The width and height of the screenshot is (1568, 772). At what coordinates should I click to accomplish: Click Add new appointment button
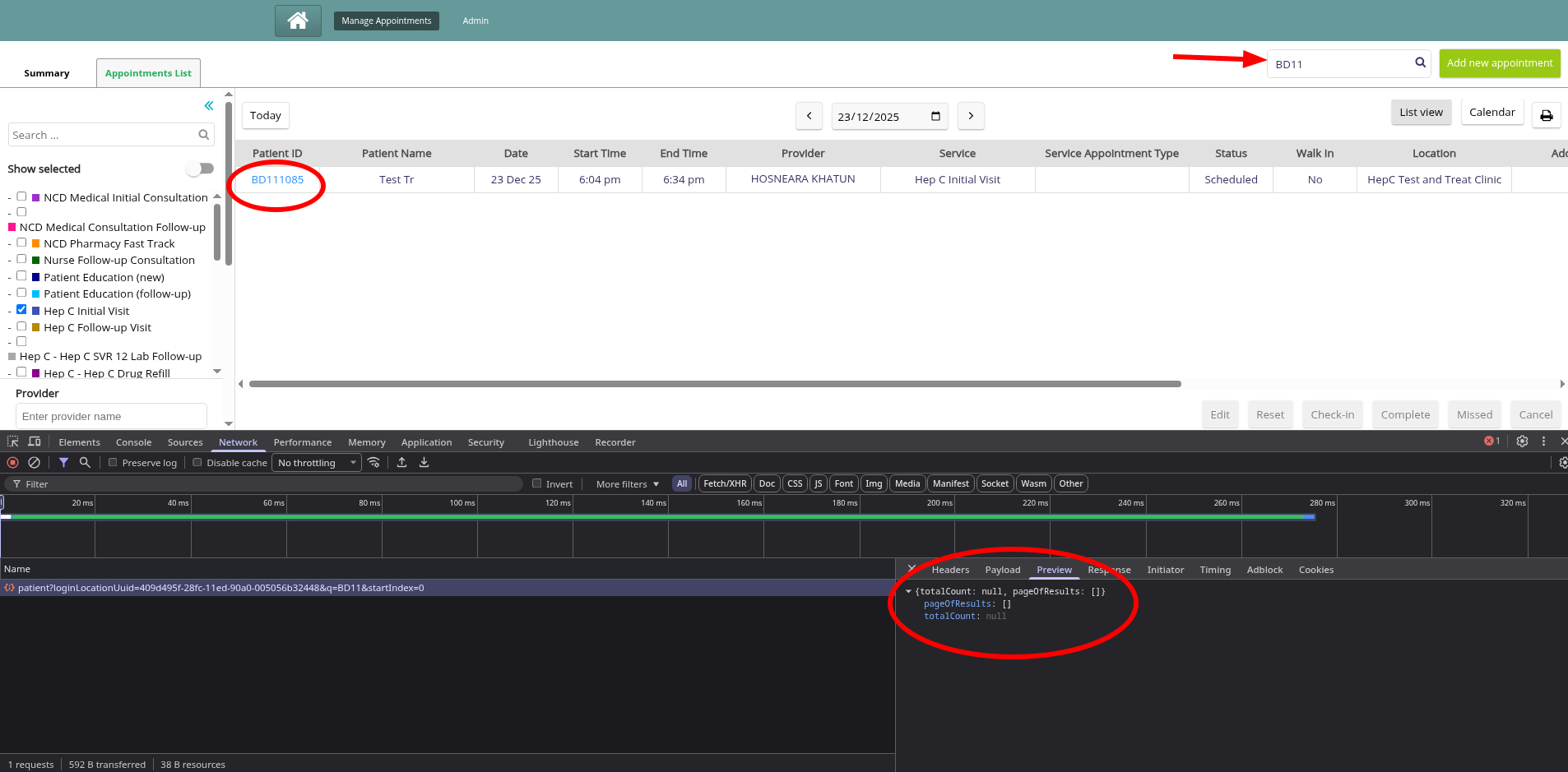(1499, 63)
